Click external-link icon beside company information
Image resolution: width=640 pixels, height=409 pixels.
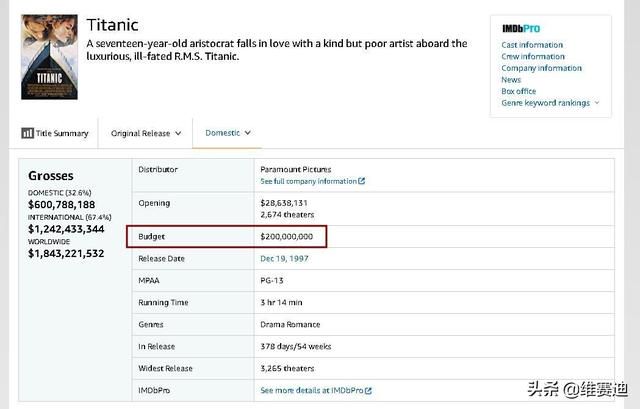click(x=361, y=181)
